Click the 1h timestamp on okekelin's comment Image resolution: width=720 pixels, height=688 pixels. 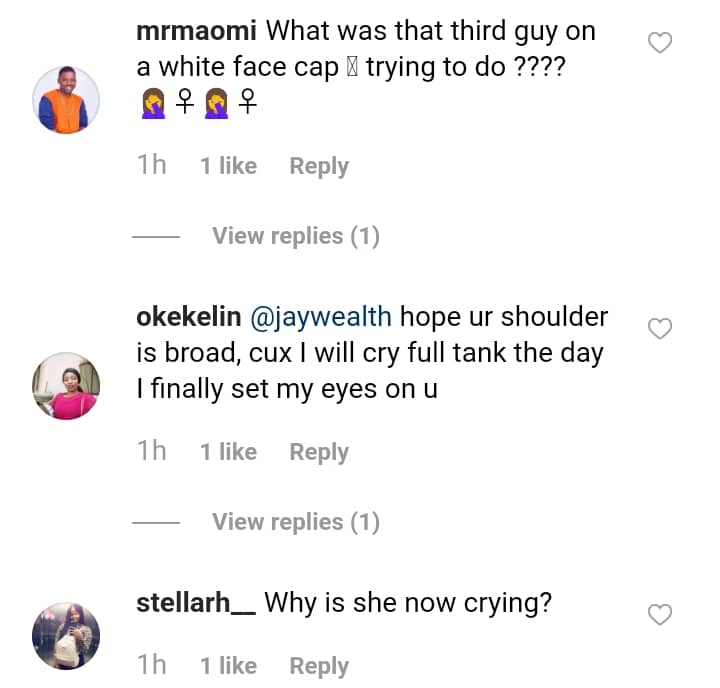click(152, 452)
